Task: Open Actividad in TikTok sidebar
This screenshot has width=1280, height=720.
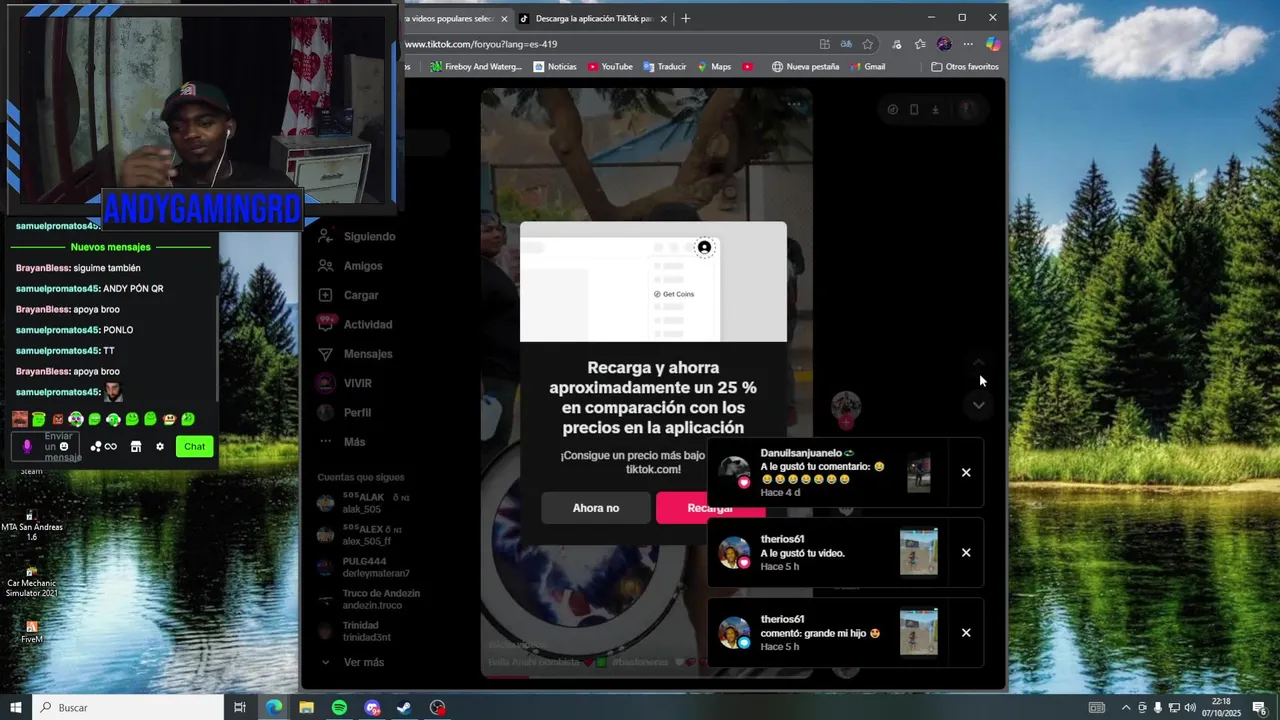Action: tap(355, 324)
